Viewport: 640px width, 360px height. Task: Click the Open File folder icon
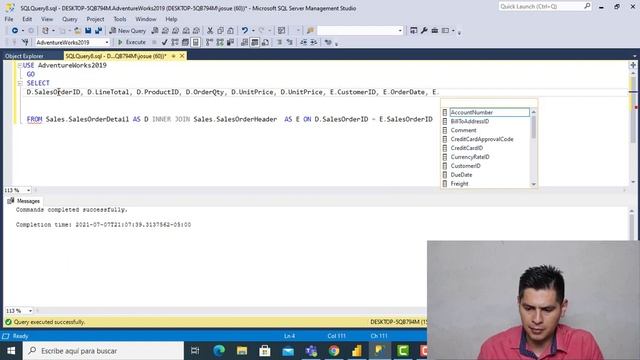78,31
